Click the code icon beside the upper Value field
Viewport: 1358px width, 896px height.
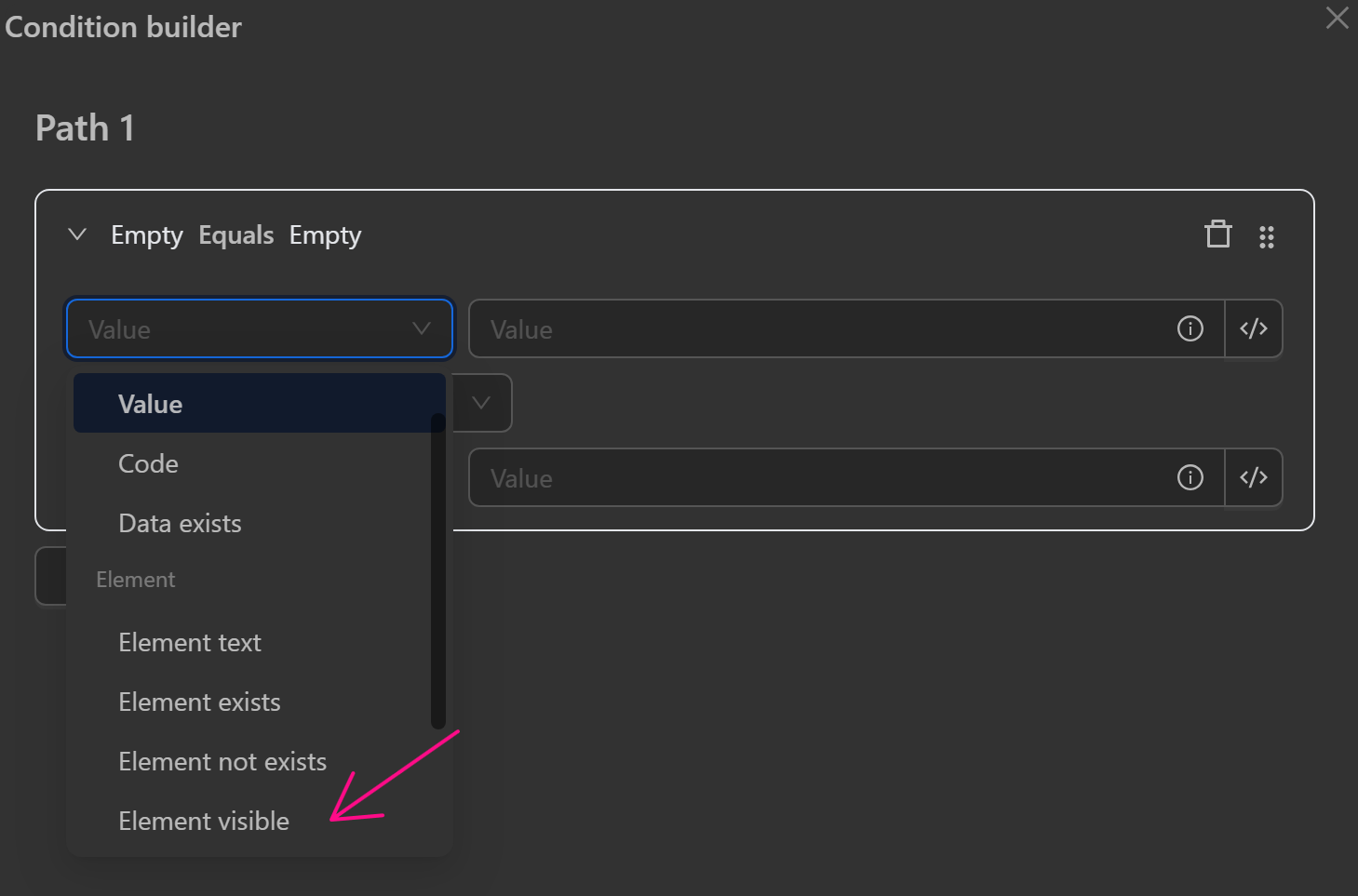pos(1253,328)
